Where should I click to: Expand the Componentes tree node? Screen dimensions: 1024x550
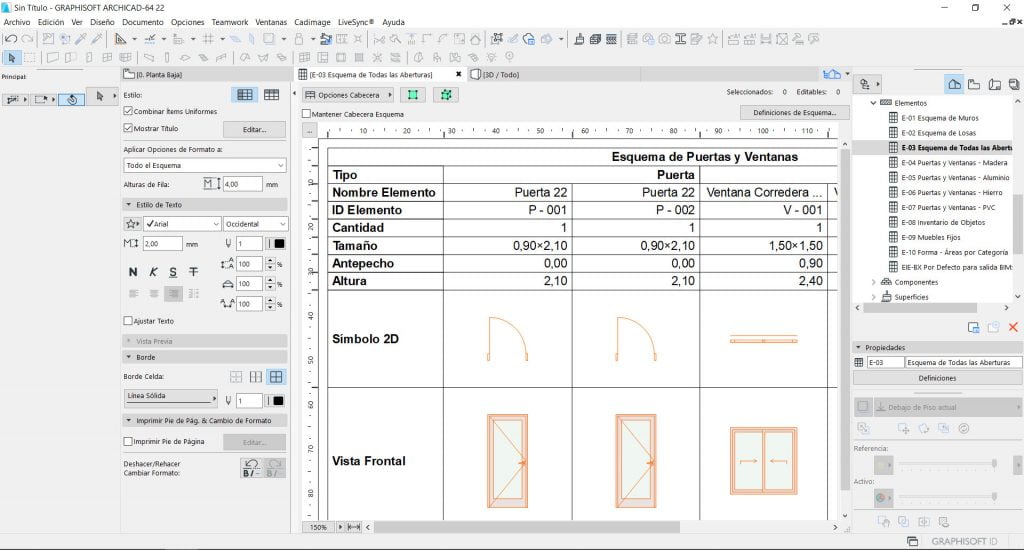(x=873, y=282)
